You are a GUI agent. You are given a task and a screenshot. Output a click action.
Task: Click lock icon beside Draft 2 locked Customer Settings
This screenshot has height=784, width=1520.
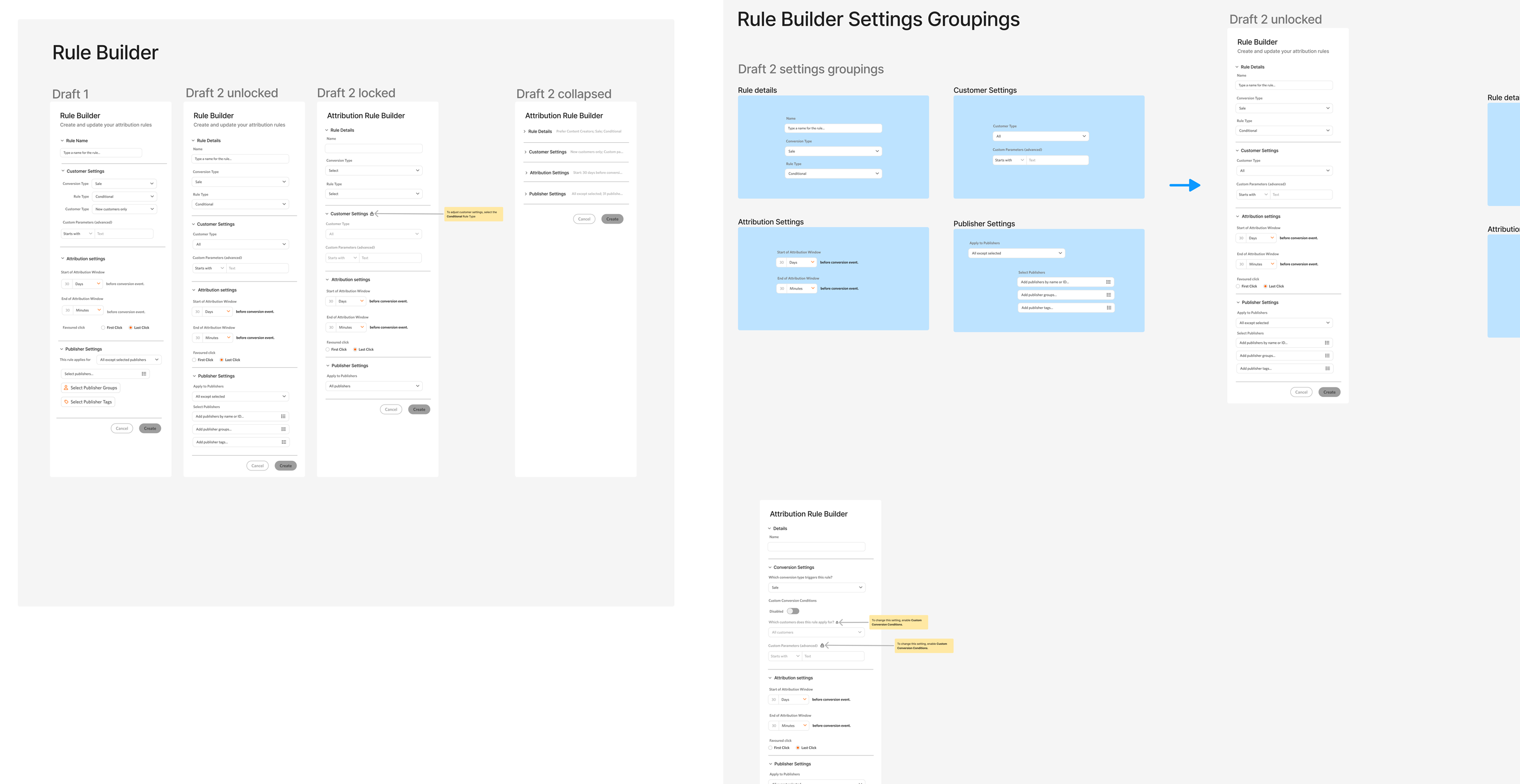pyautogui.click(x=372, y=214)
